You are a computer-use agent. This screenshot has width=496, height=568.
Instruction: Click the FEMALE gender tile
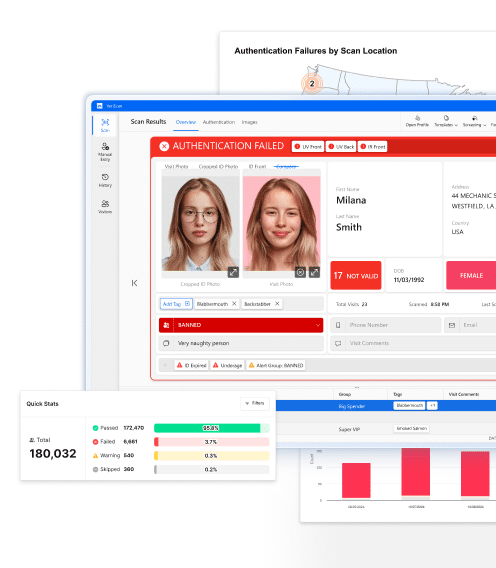pyautogui.click(x=471, y=276)
